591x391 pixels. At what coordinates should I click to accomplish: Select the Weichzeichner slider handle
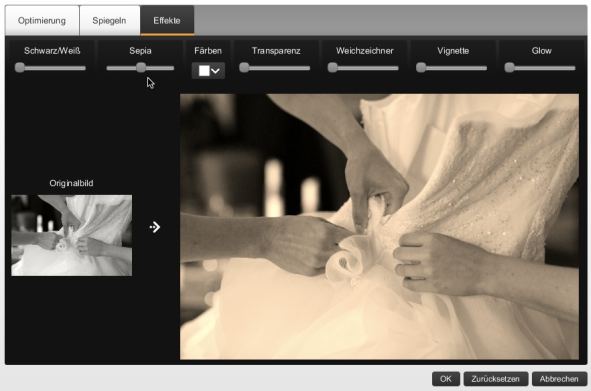coord(332,67)
